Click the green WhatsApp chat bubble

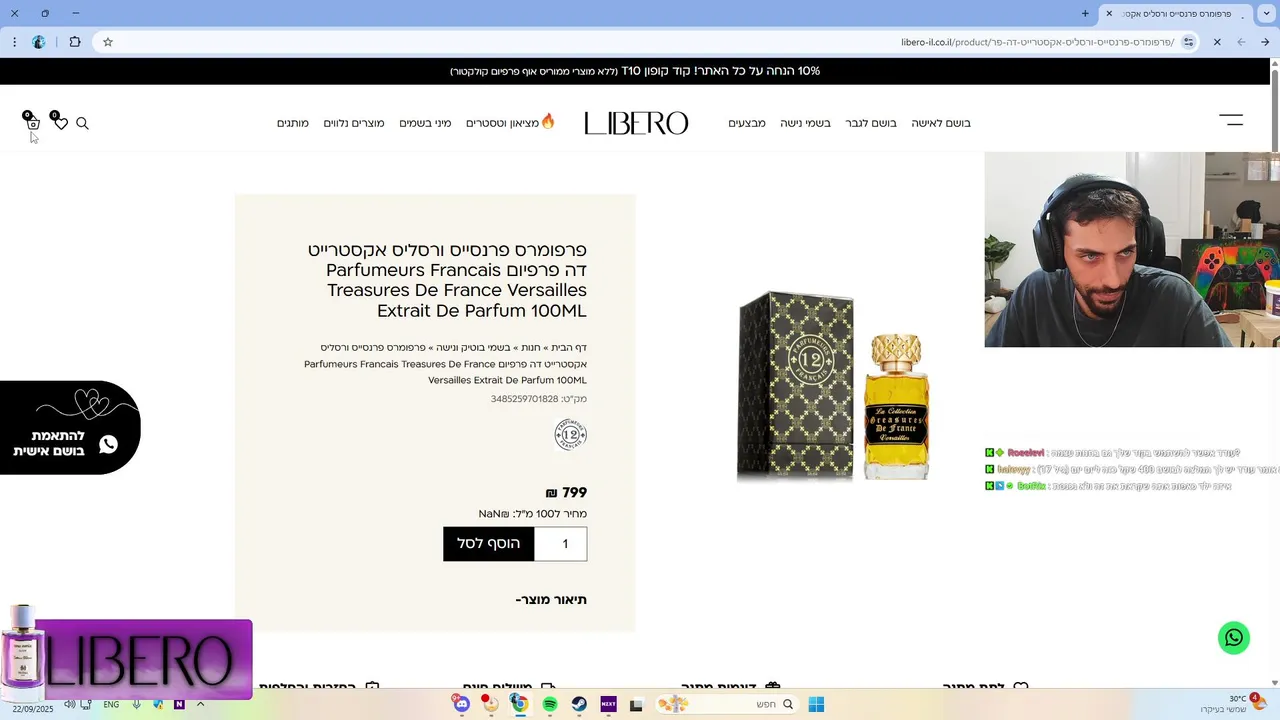click(1234, 638)
